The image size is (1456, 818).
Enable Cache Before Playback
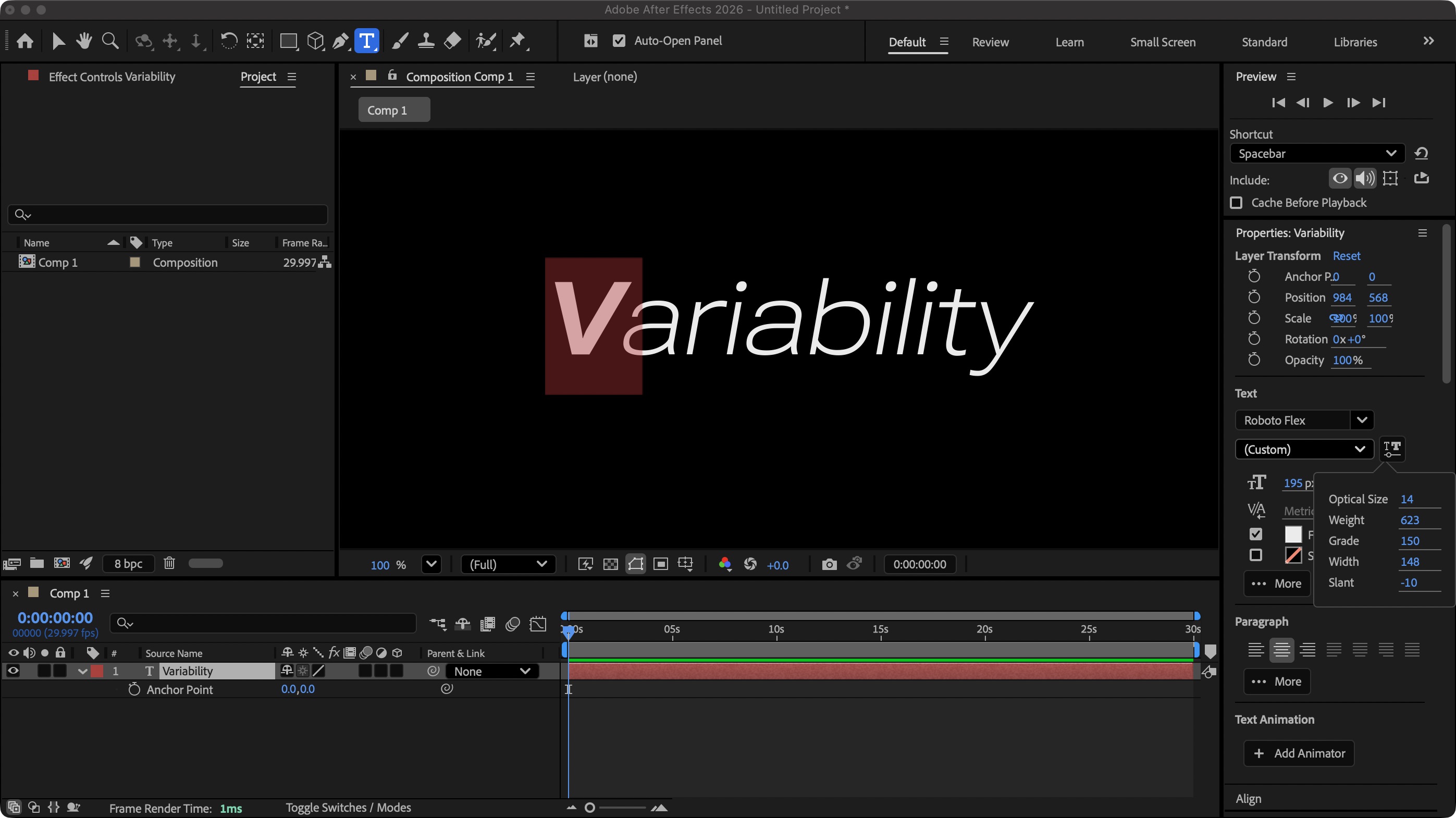(1237, 203)
